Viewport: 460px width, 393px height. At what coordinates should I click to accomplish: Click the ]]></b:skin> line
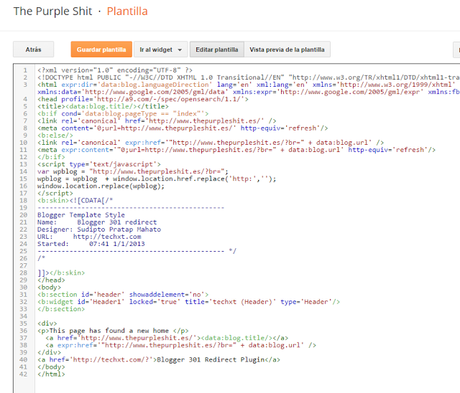(61, 273)
